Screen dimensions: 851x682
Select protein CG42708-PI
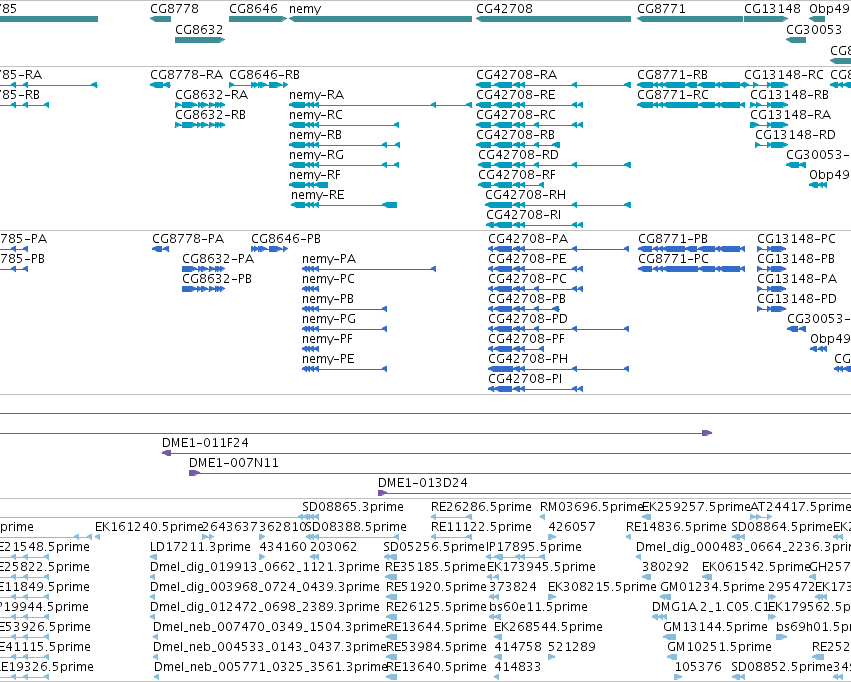525,379
